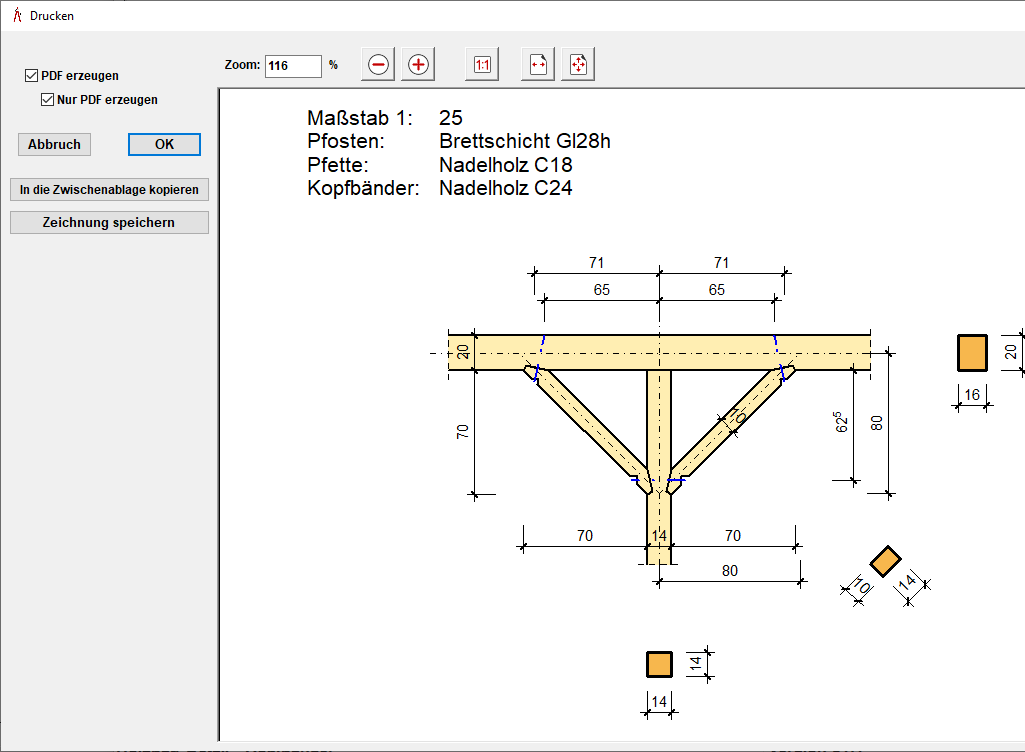The width and height of the screenshot is (1025, 752).
Task: Click Zeichnung speichern button
Action: click(x=109, y=223)
